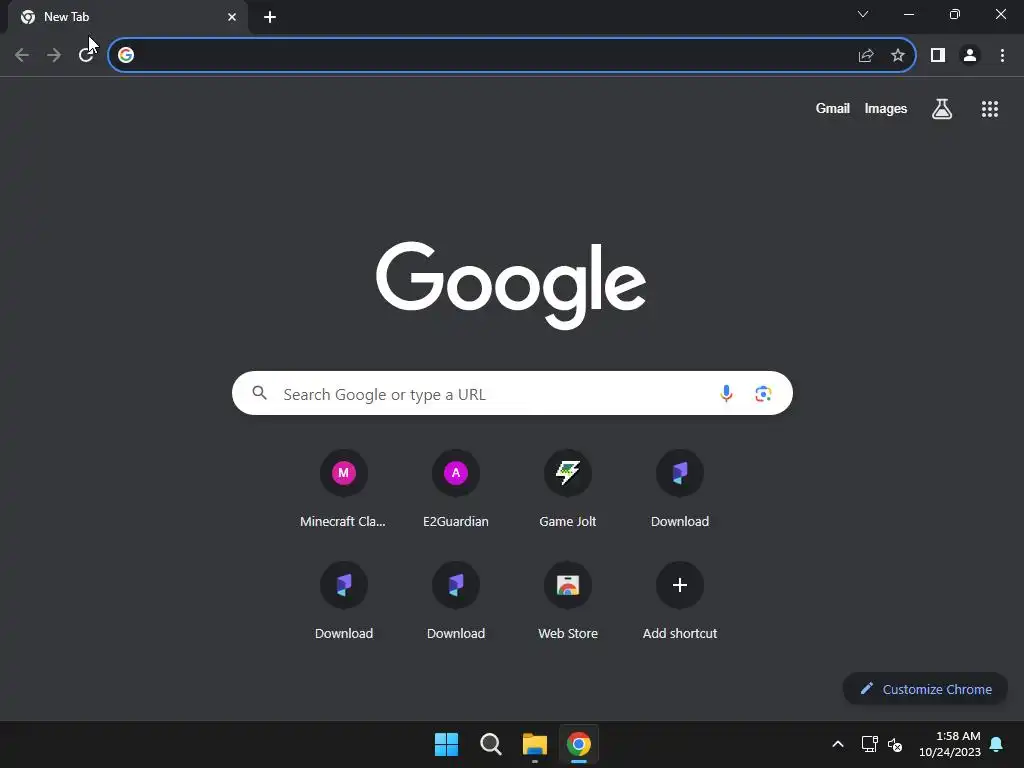Open the Download shortcut next to Game Jolt
This screenshot has width=1024, height=768.
680,490
